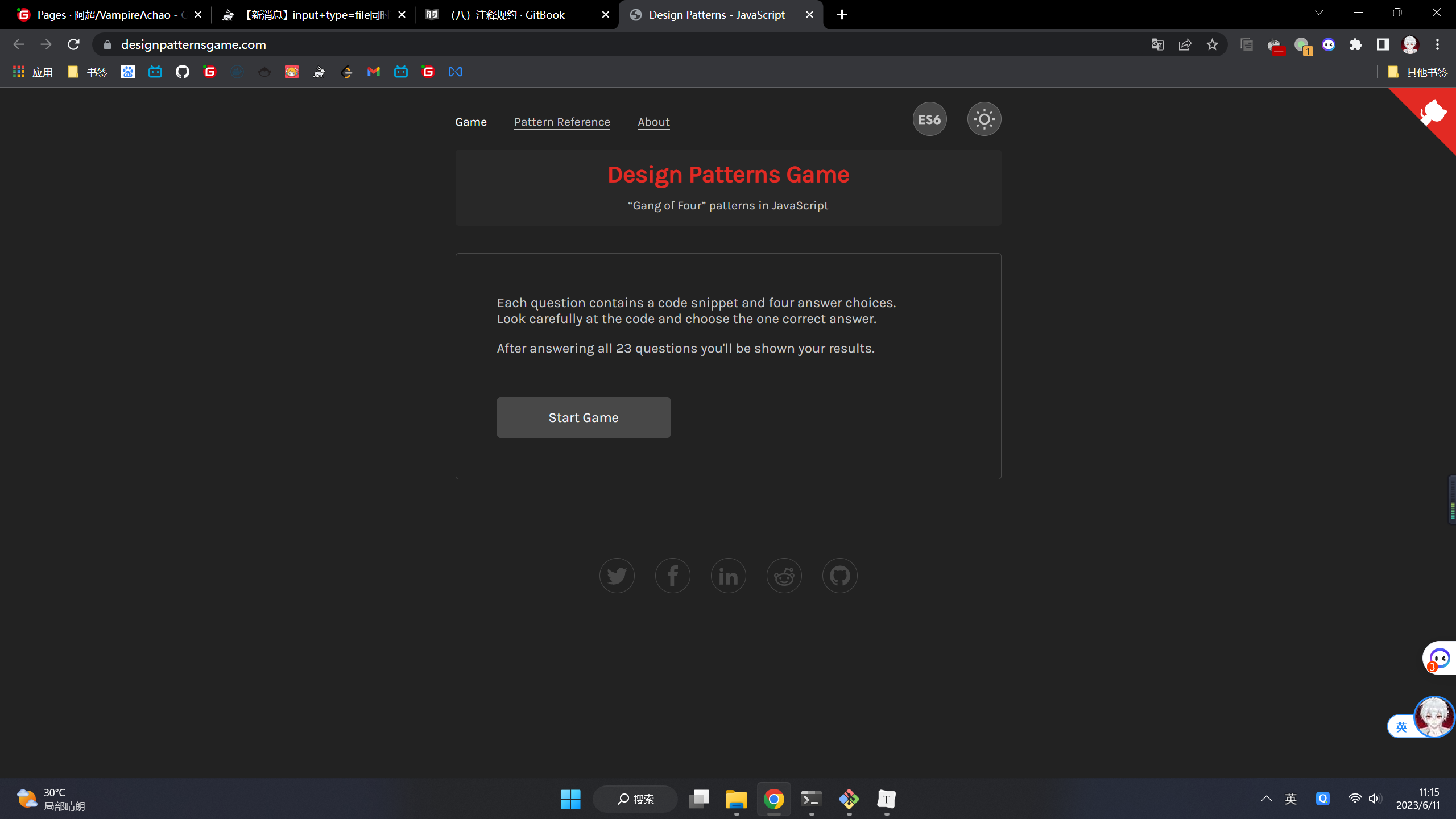Toggle light theme with sun button

[984, 119]
